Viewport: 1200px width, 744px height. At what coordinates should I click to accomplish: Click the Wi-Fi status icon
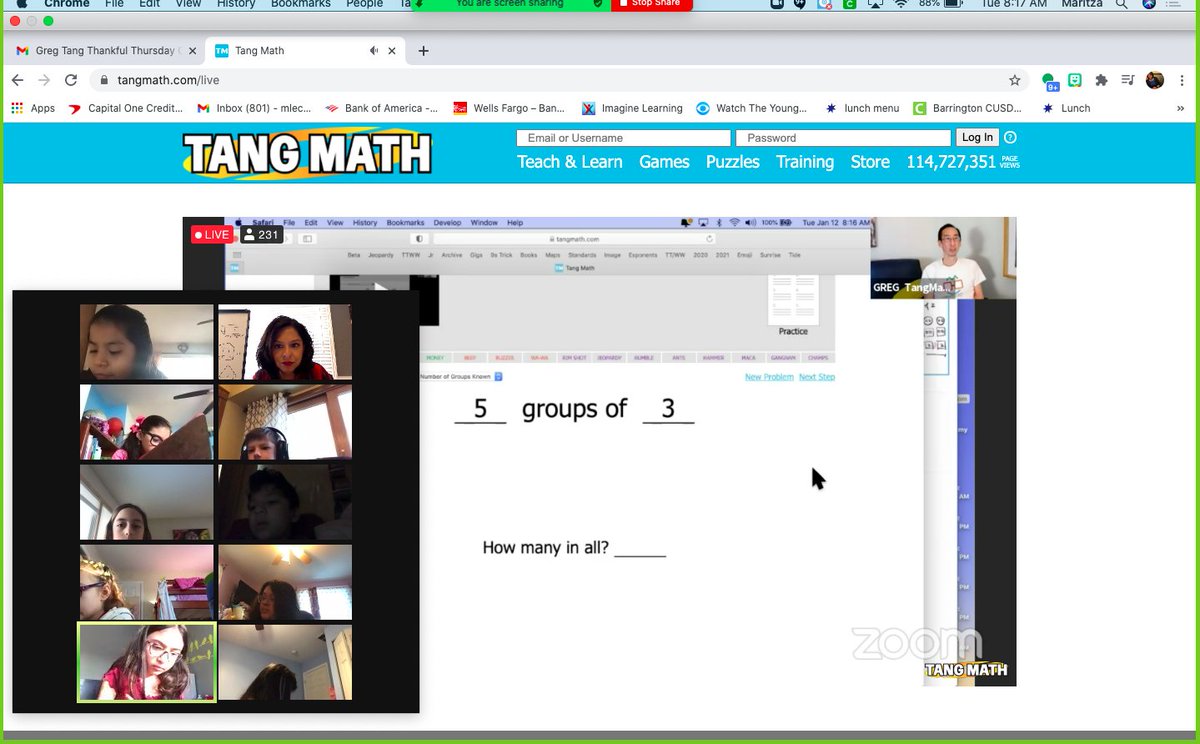pos(900,4)
